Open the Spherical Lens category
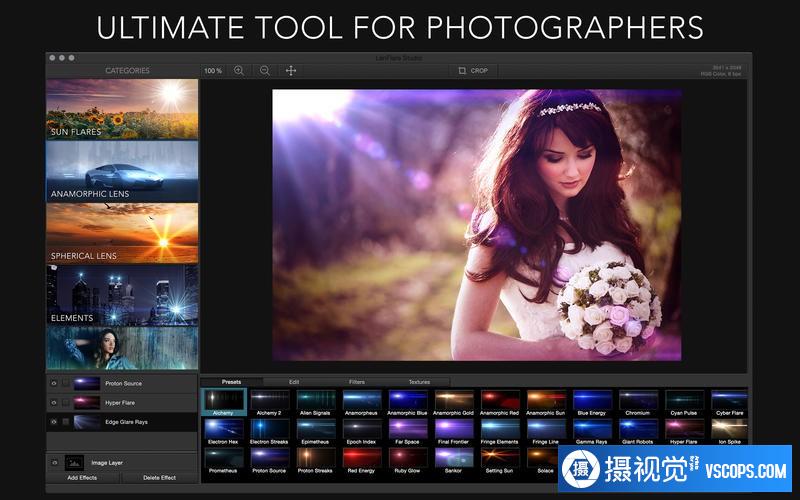The width and height of the screenshot is (800, 500). [122, 233]
